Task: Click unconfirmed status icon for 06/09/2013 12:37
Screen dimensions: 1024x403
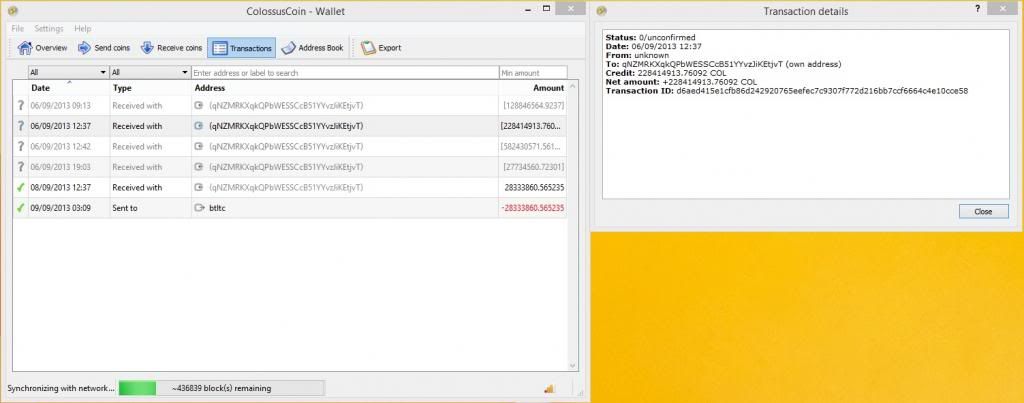Action: click(20, 126)
